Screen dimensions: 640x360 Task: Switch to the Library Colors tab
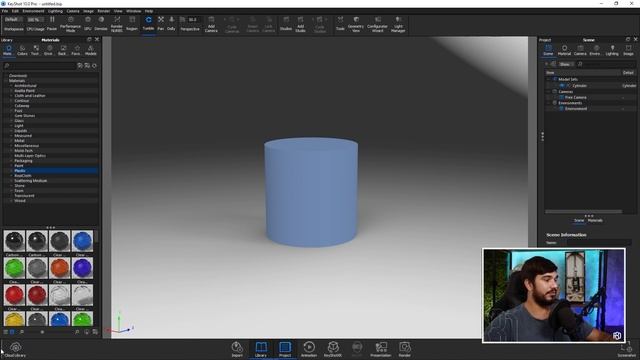coord(22,51)
